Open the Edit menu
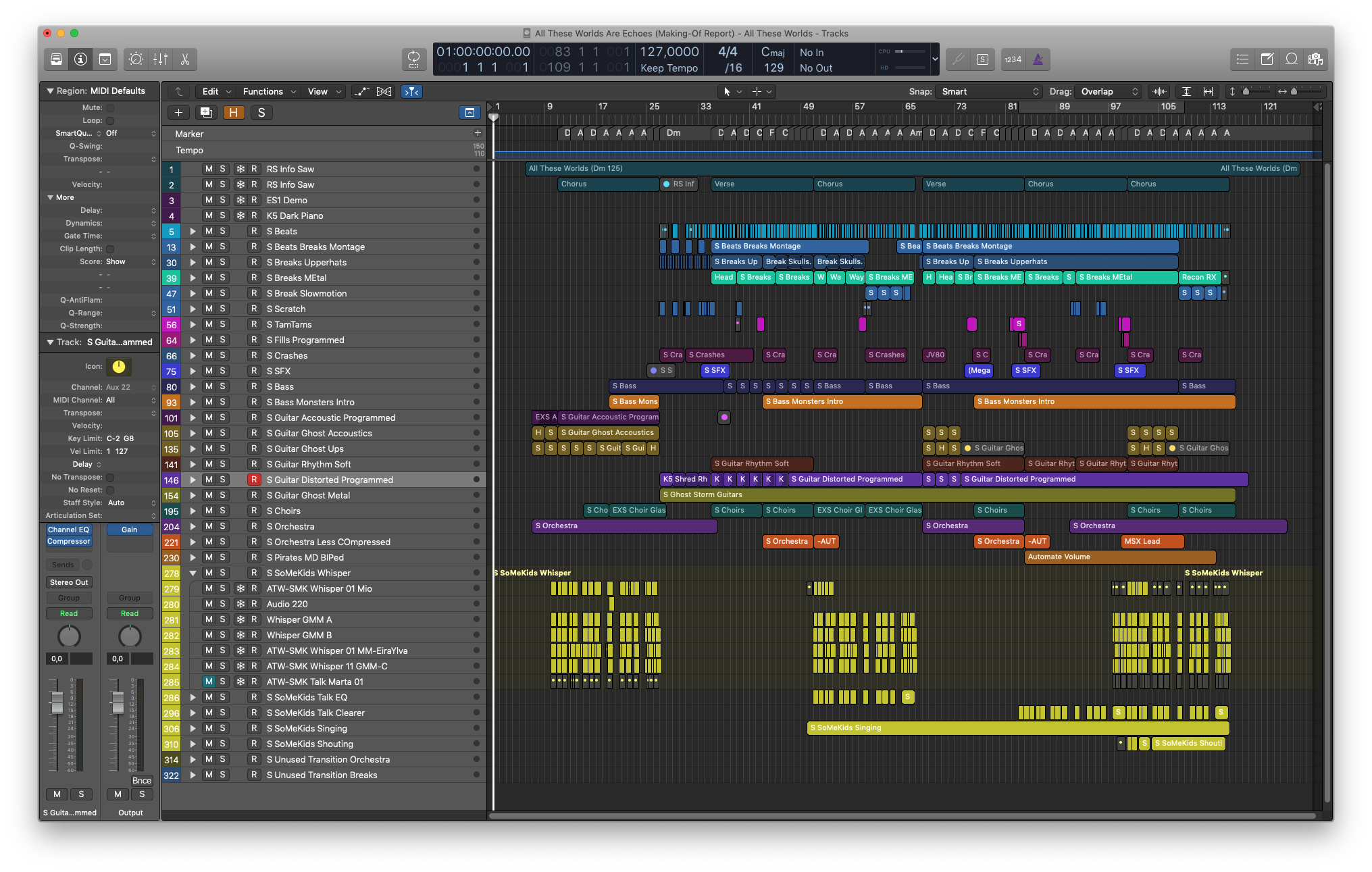 coord(215,92)
